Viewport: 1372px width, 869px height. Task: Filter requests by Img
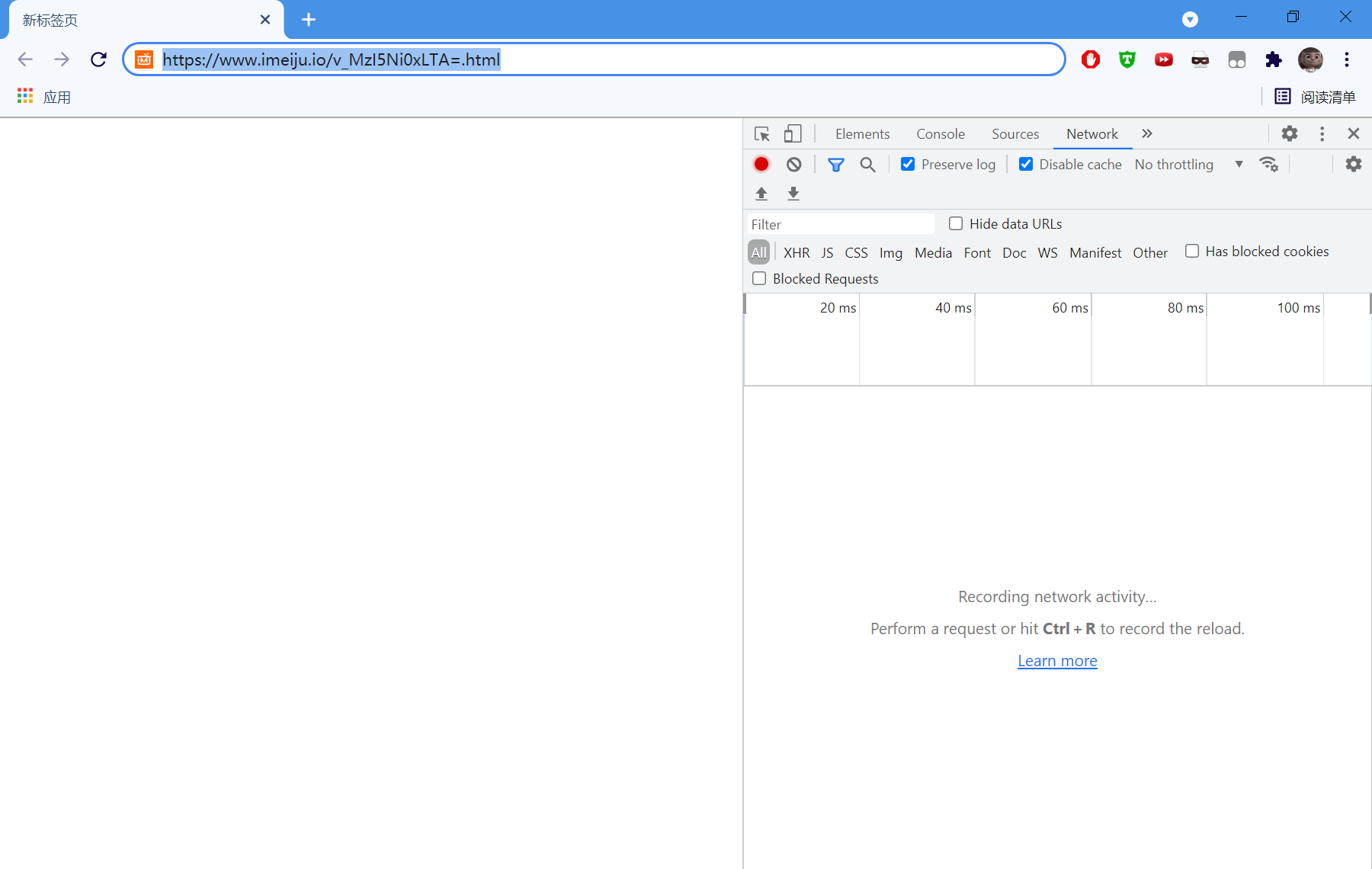coord(891,252)
